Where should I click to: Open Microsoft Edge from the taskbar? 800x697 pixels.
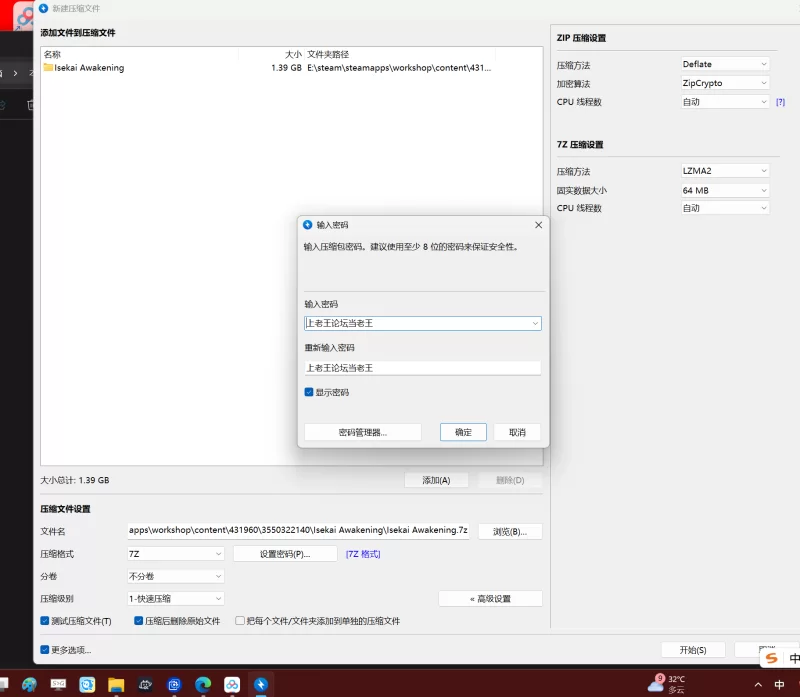tap(203, 685)
